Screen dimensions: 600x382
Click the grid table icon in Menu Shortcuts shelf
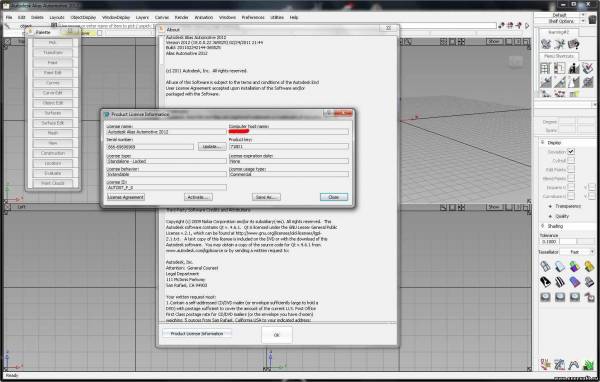coord(545,69)
